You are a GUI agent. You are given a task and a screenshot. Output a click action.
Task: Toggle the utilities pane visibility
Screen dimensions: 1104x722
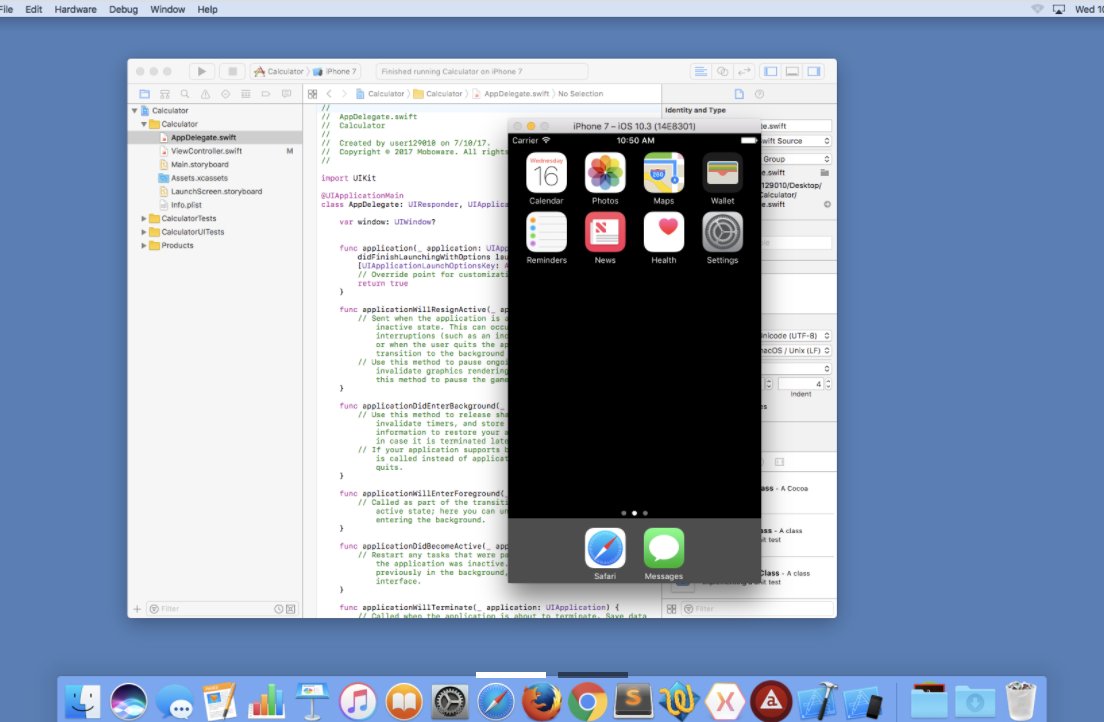[814, 71]
